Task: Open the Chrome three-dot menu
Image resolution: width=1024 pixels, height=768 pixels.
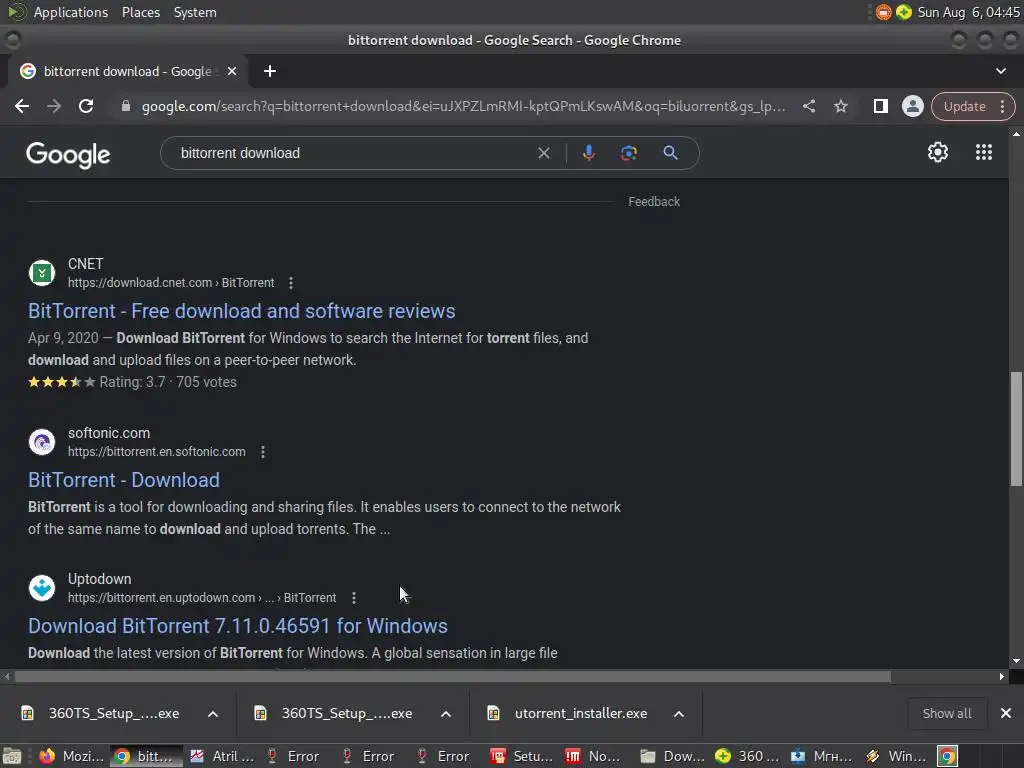Action: click(1002, 106)
